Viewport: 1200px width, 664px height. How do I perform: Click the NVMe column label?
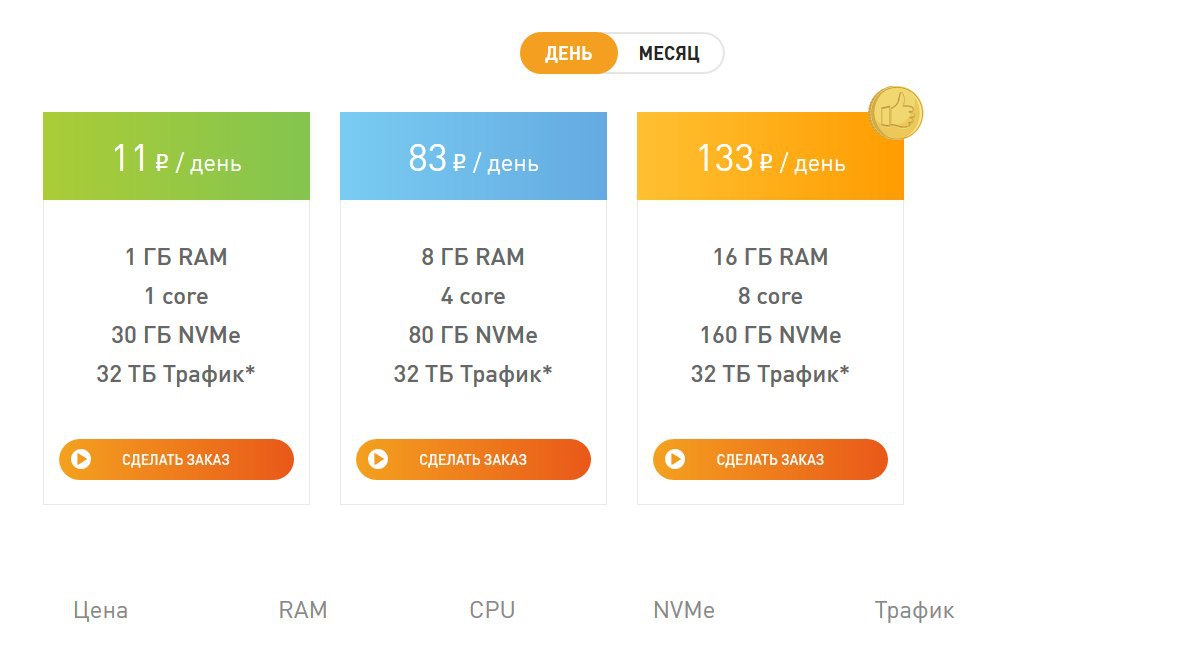pos(684,610)
